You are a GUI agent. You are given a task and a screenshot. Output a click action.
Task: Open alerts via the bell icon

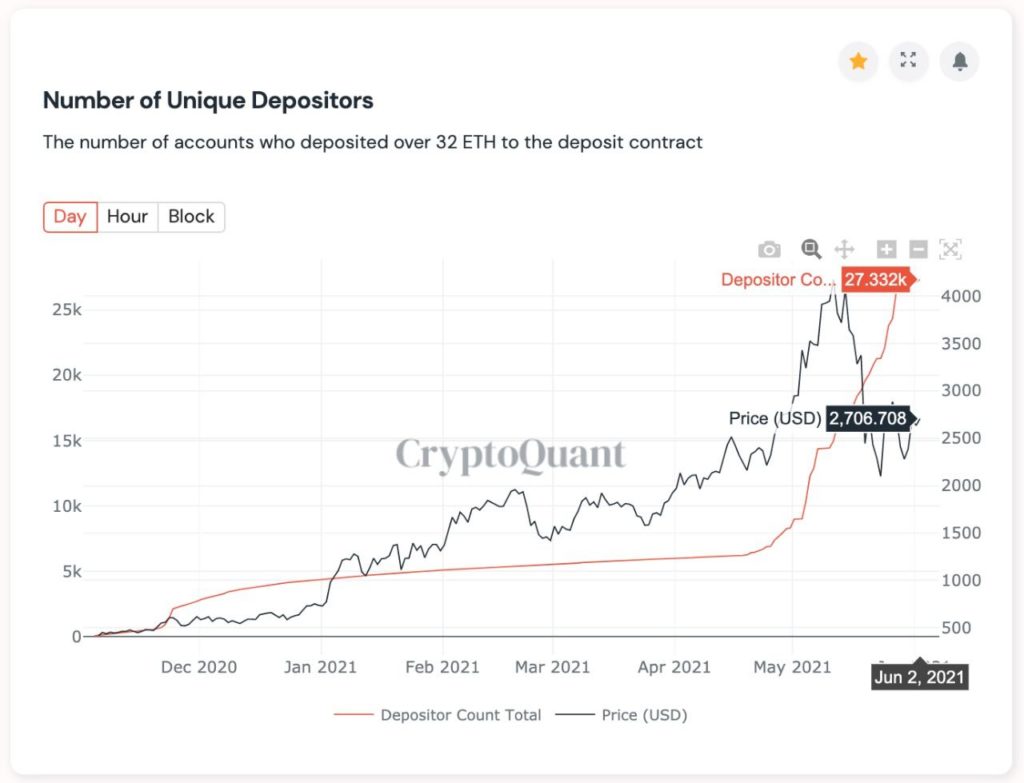(x=958, y=61)
